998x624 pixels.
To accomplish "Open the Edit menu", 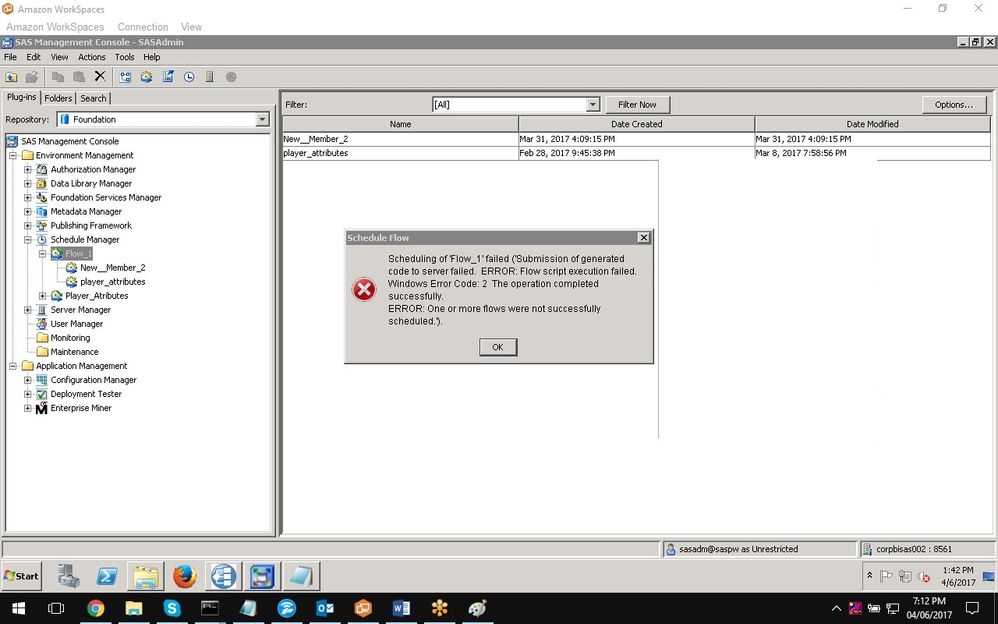I will tap(33, 57).
